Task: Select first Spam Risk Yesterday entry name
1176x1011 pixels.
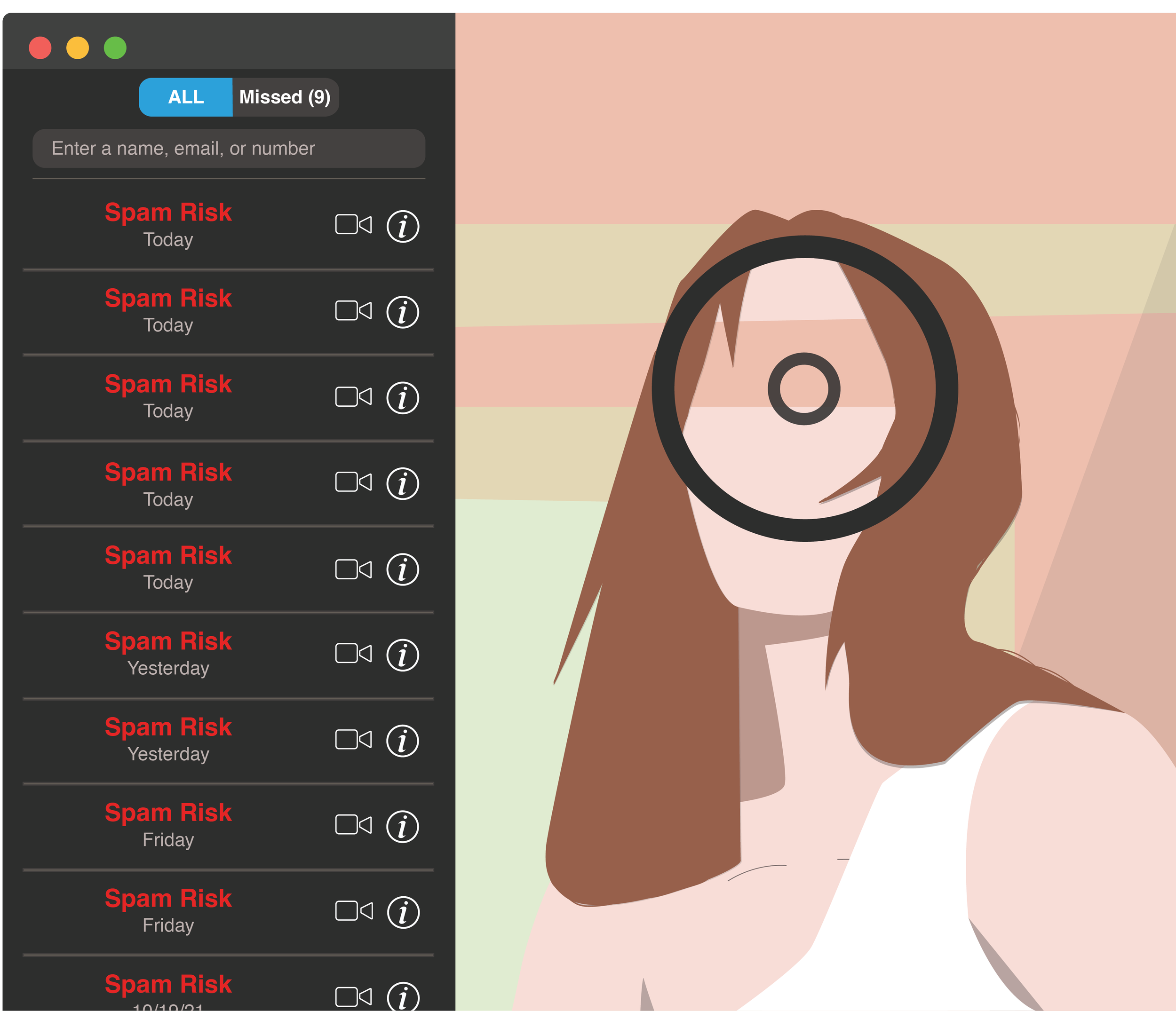Action: tap(168, 642)
